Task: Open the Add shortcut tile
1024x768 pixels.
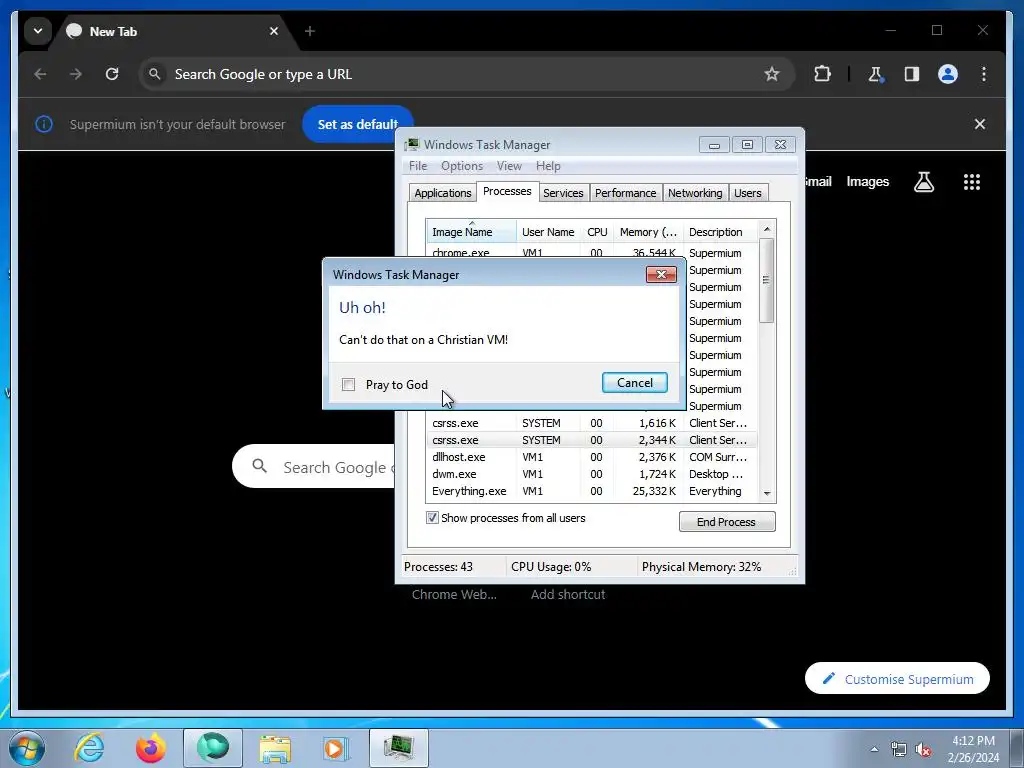Action: pos(568,594)
